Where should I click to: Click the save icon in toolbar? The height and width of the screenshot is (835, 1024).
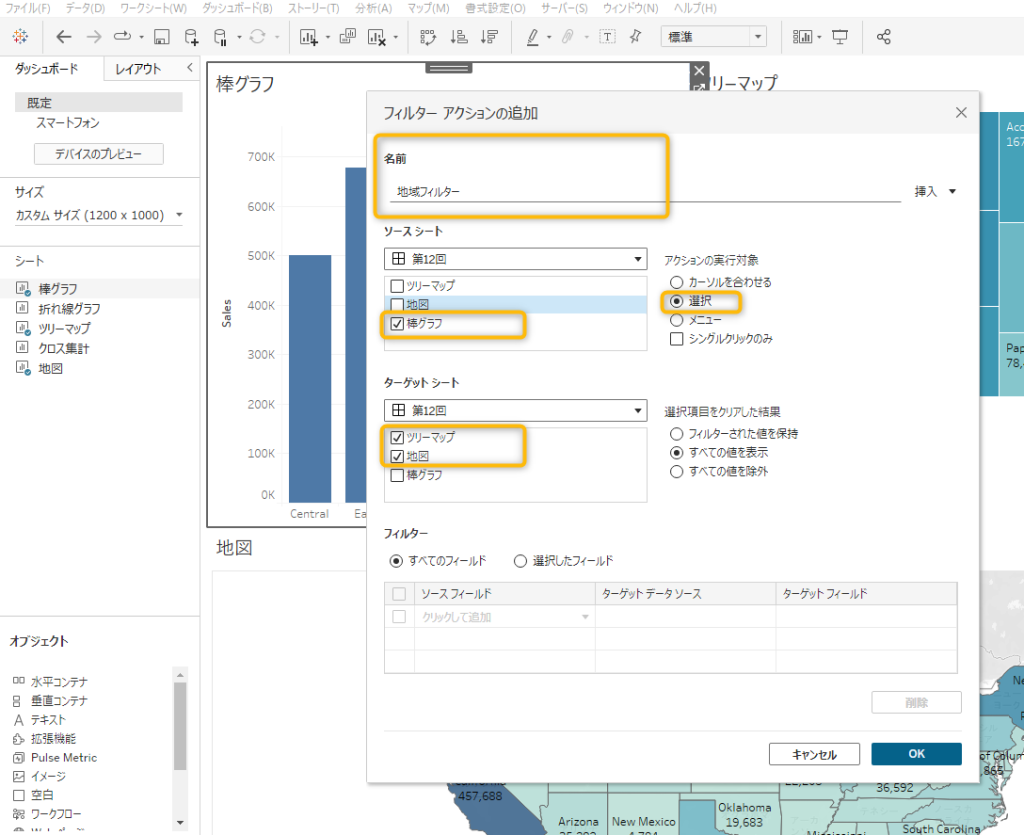(161, 37)
